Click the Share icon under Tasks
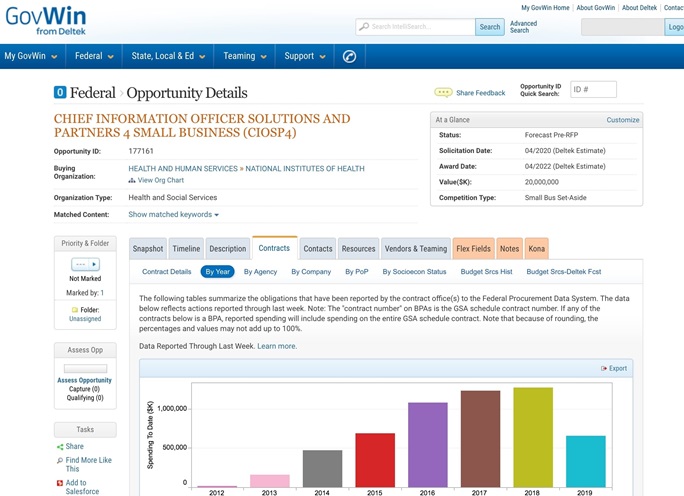This screenshot has width=684, height=496. point(60,447)
